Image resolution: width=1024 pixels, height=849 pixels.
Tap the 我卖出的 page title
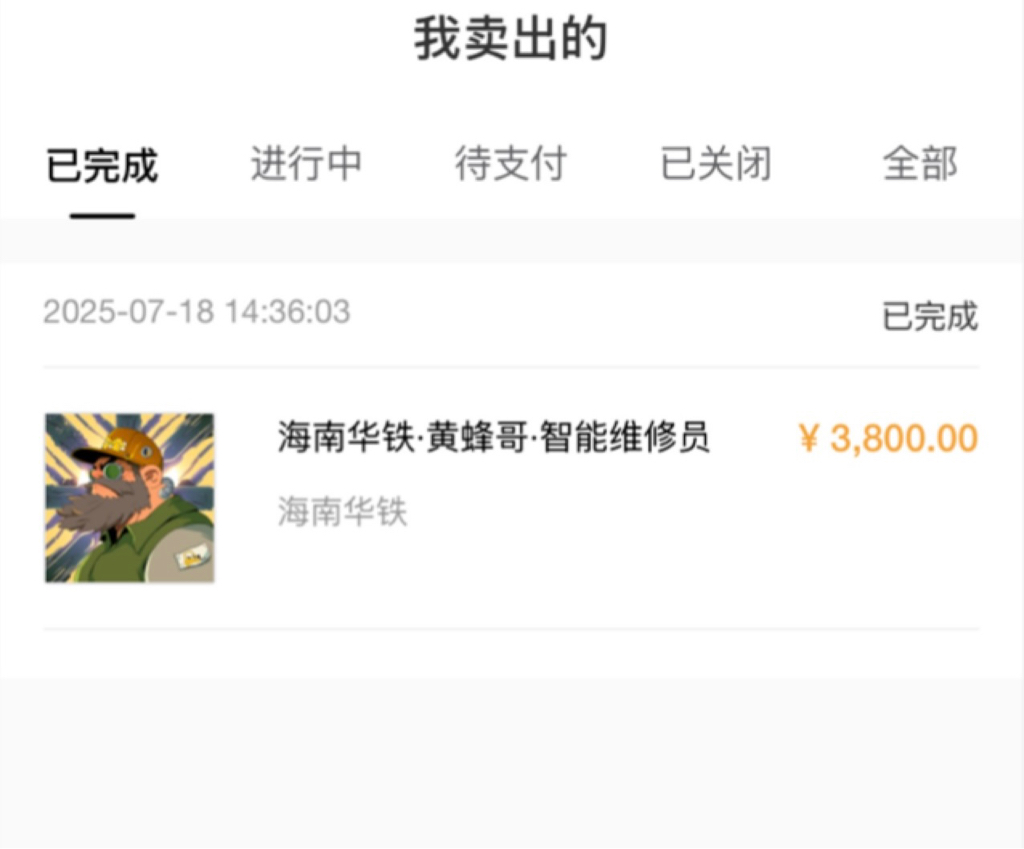pos(511,39)
